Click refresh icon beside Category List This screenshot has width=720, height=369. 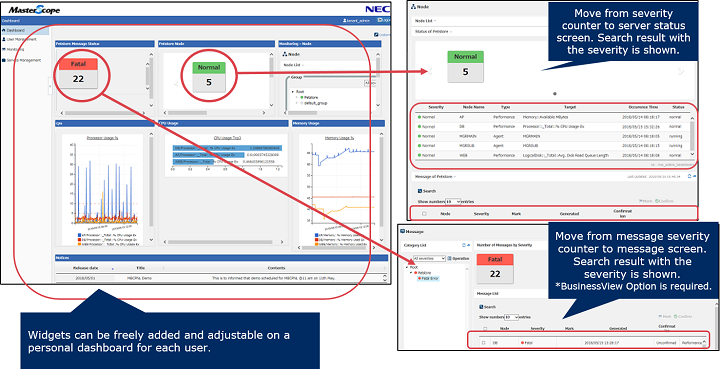[463, 245]
